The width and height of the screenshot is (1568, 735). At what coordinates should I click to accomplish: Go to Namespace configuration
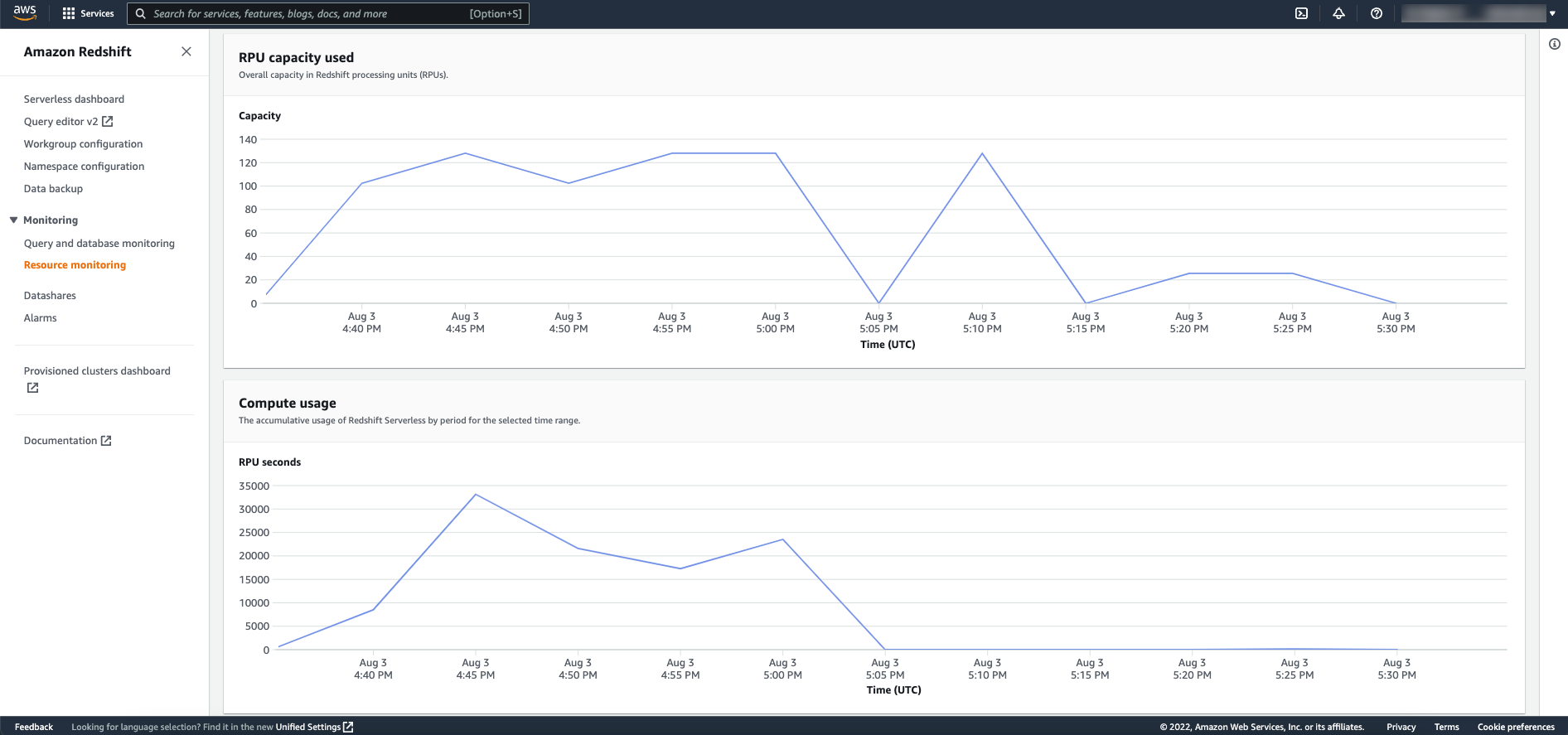[84, 166]
